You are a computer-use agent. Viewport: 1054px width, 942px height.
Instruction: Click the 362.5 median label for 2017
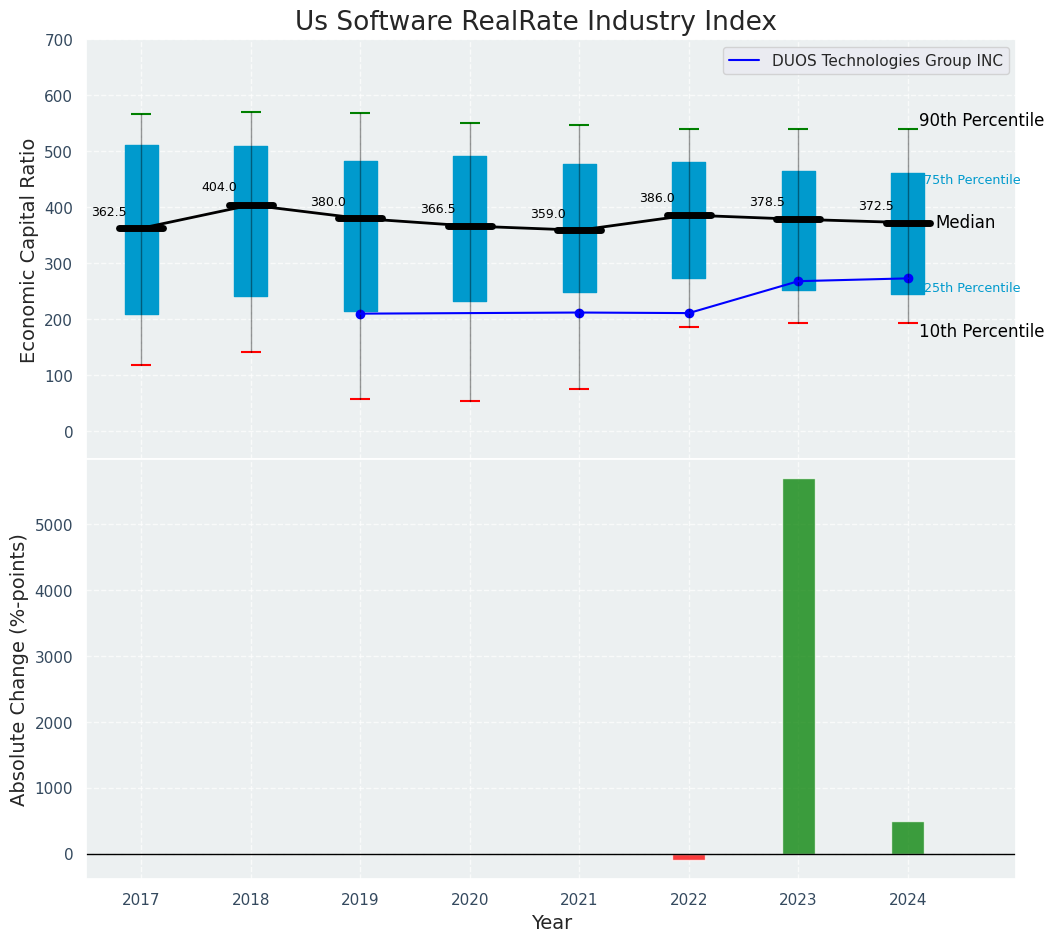coord(109,212)
